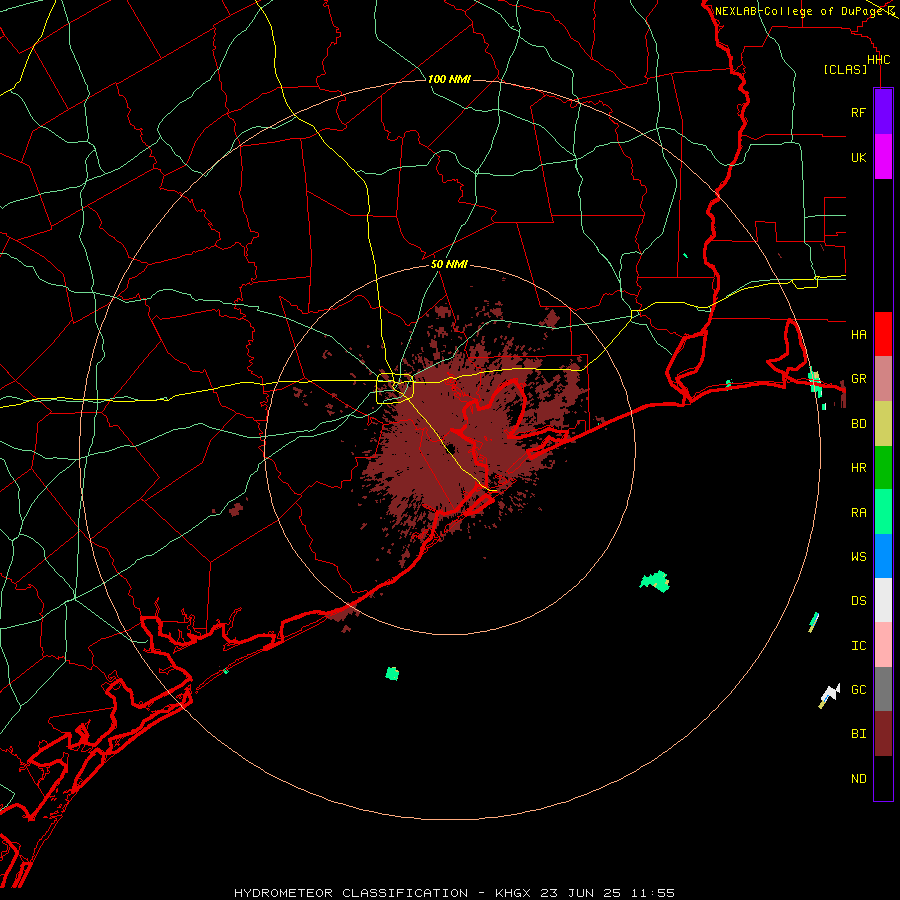Click the HR legend label
Image resolution: width=900 pixels, height=900 pixels.
[858, 468]
